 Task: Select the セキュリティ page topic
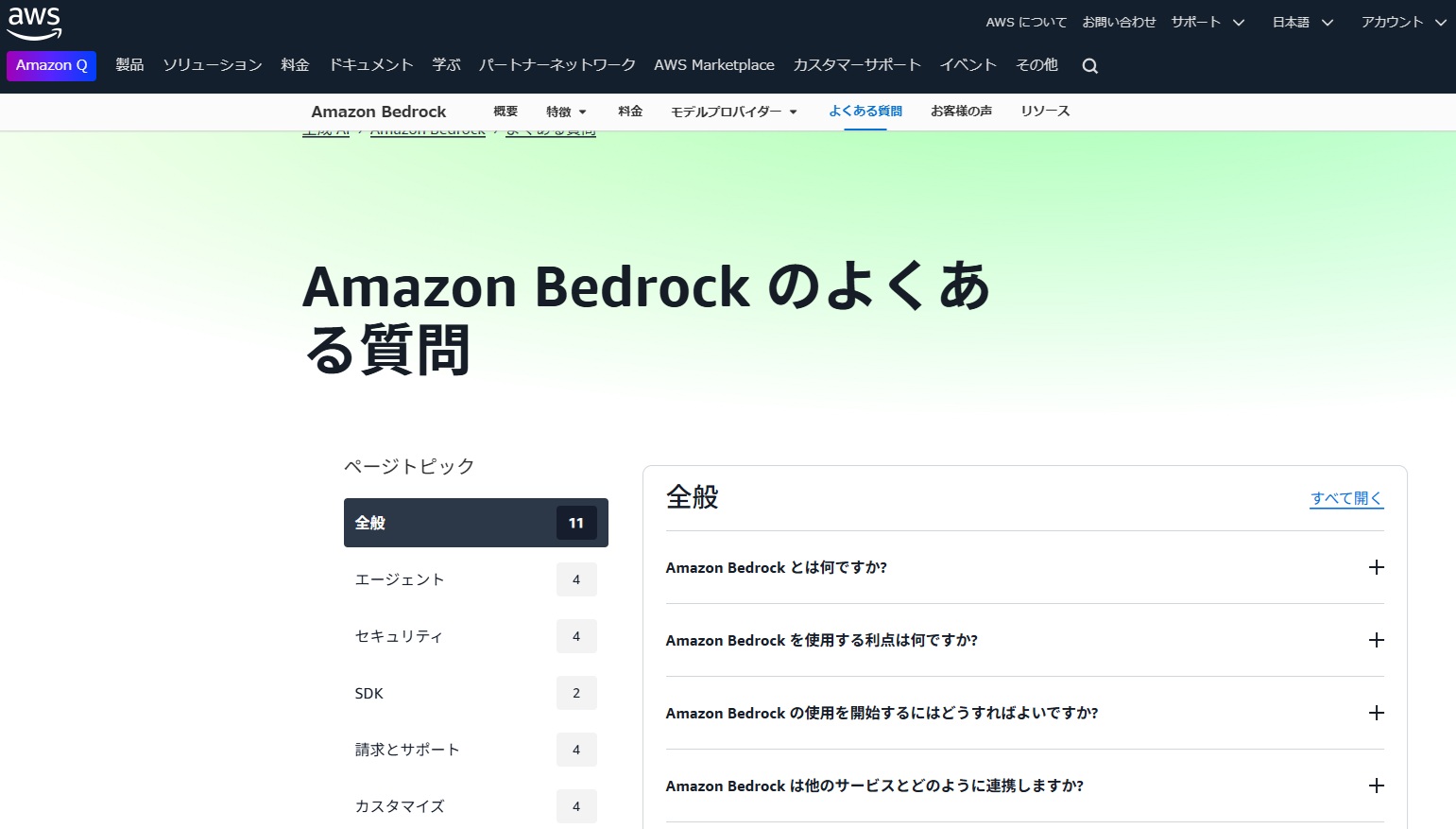click(476, 636)
